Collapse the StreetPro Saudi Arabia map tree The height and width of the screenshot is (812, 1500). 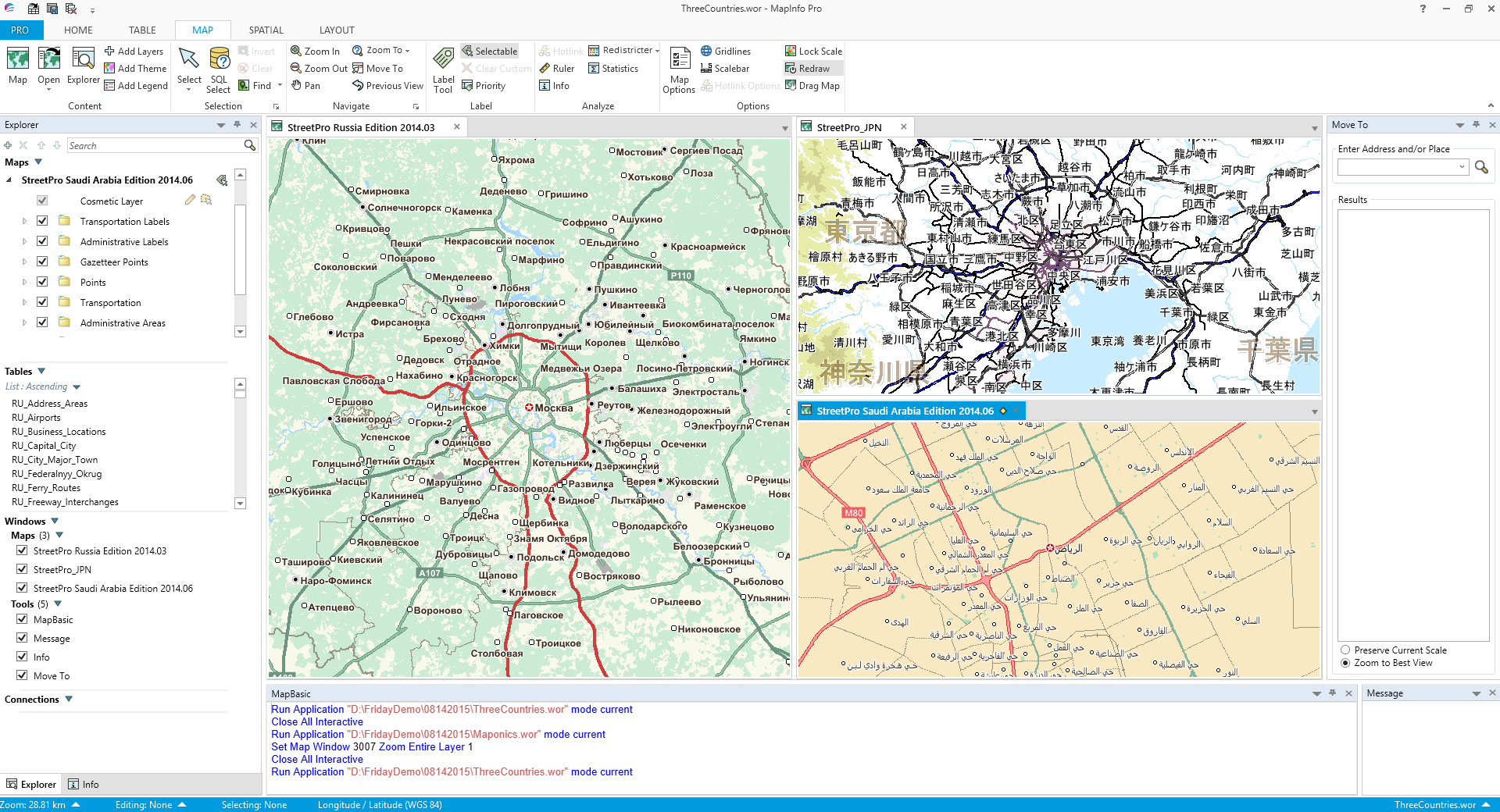click(9, 180)
